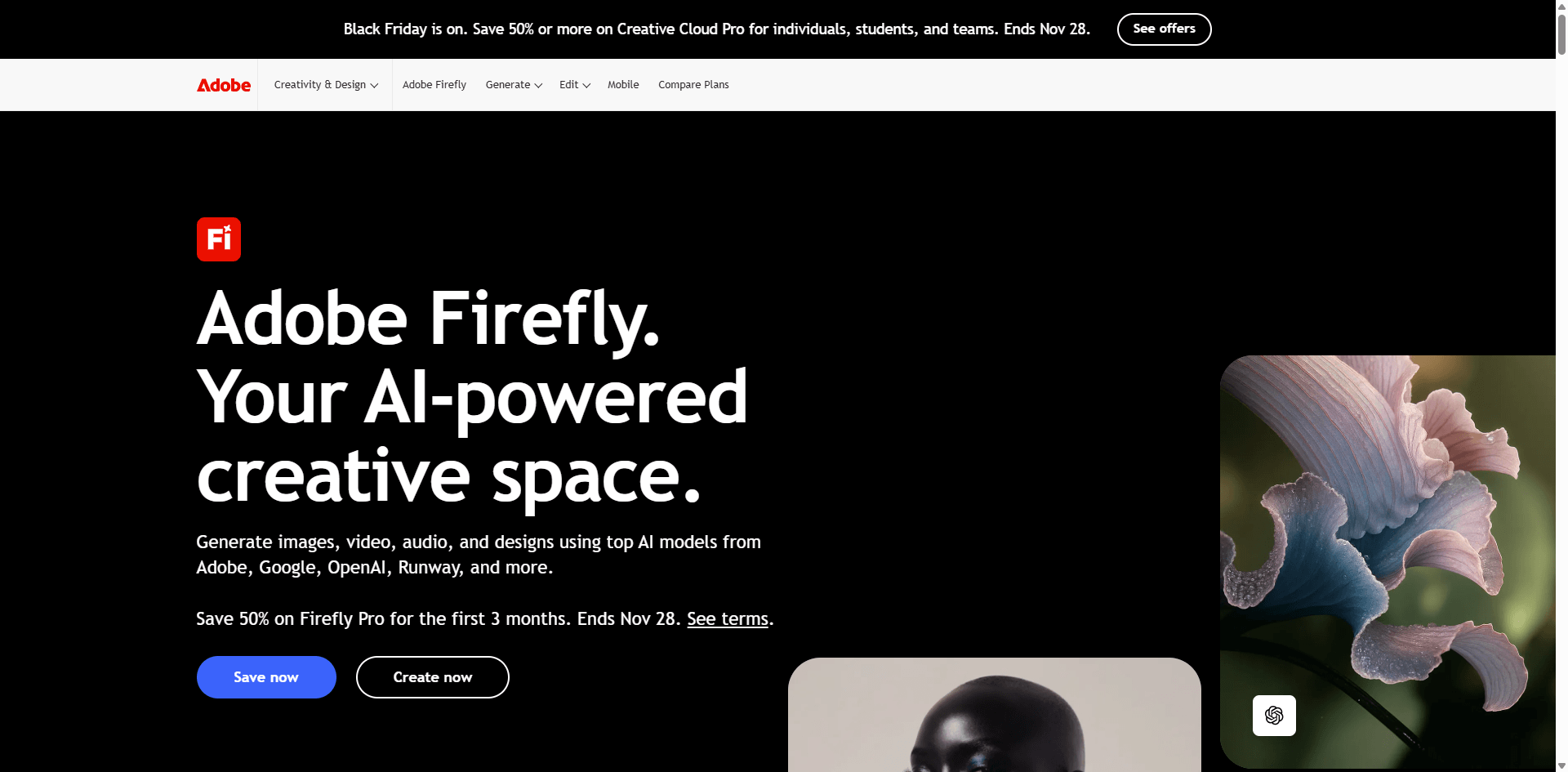
Task: Click the vertical scrollbar thumb
Action: [1561, 33]
